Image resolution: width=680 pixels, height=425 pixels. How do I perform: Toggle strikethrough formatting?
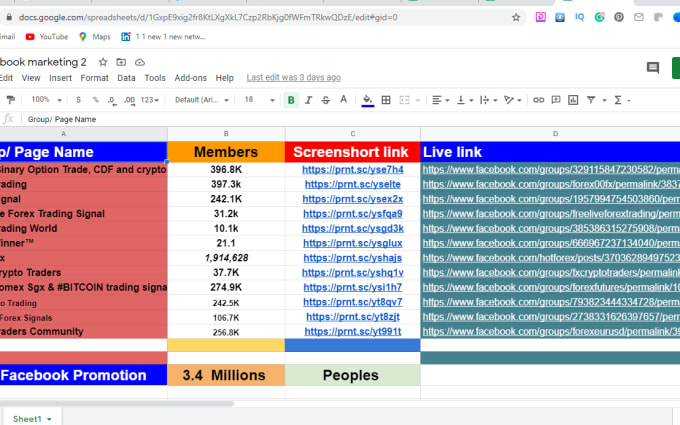click(326, 100)
